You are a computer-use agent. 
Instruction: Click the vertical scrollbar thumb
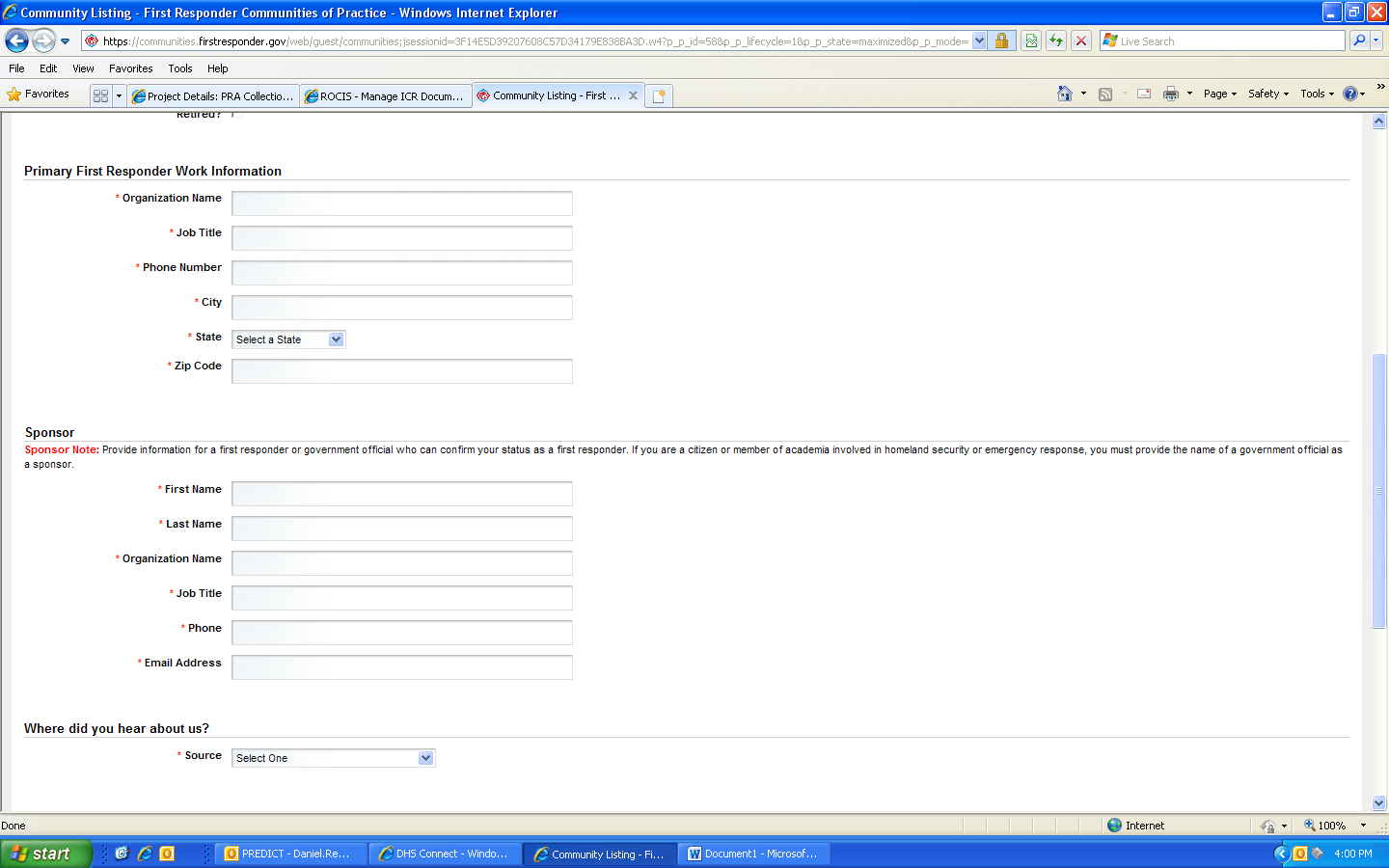[x=1378, y=492]
